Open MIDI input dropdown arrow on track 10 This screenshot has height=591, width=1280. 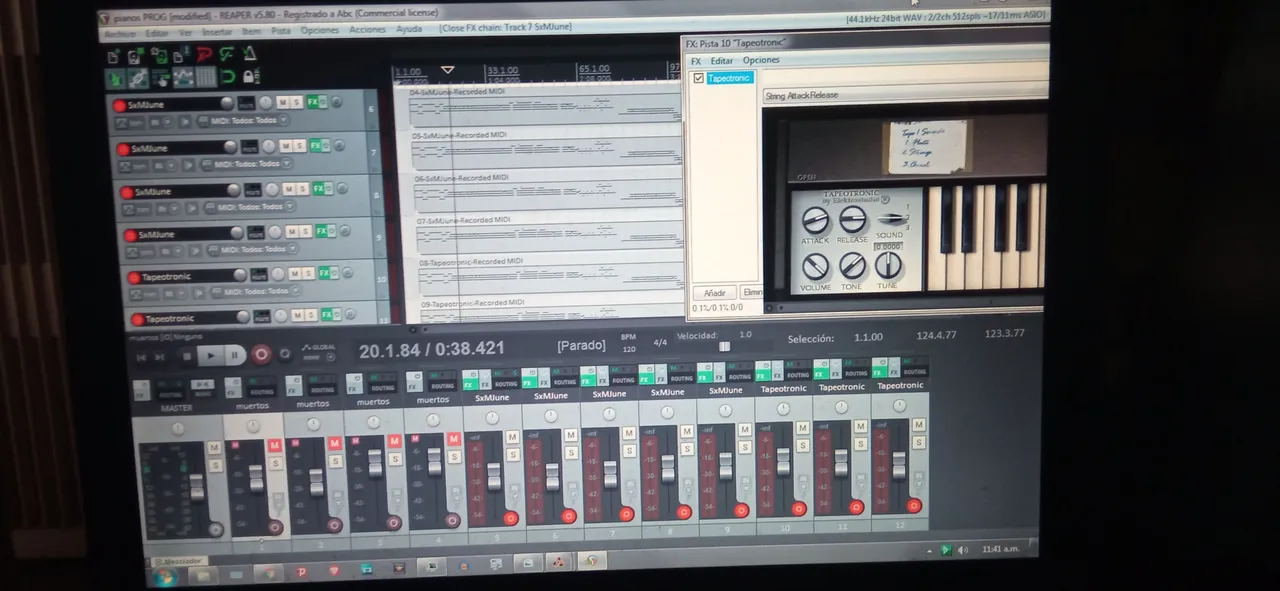[297, 291]
